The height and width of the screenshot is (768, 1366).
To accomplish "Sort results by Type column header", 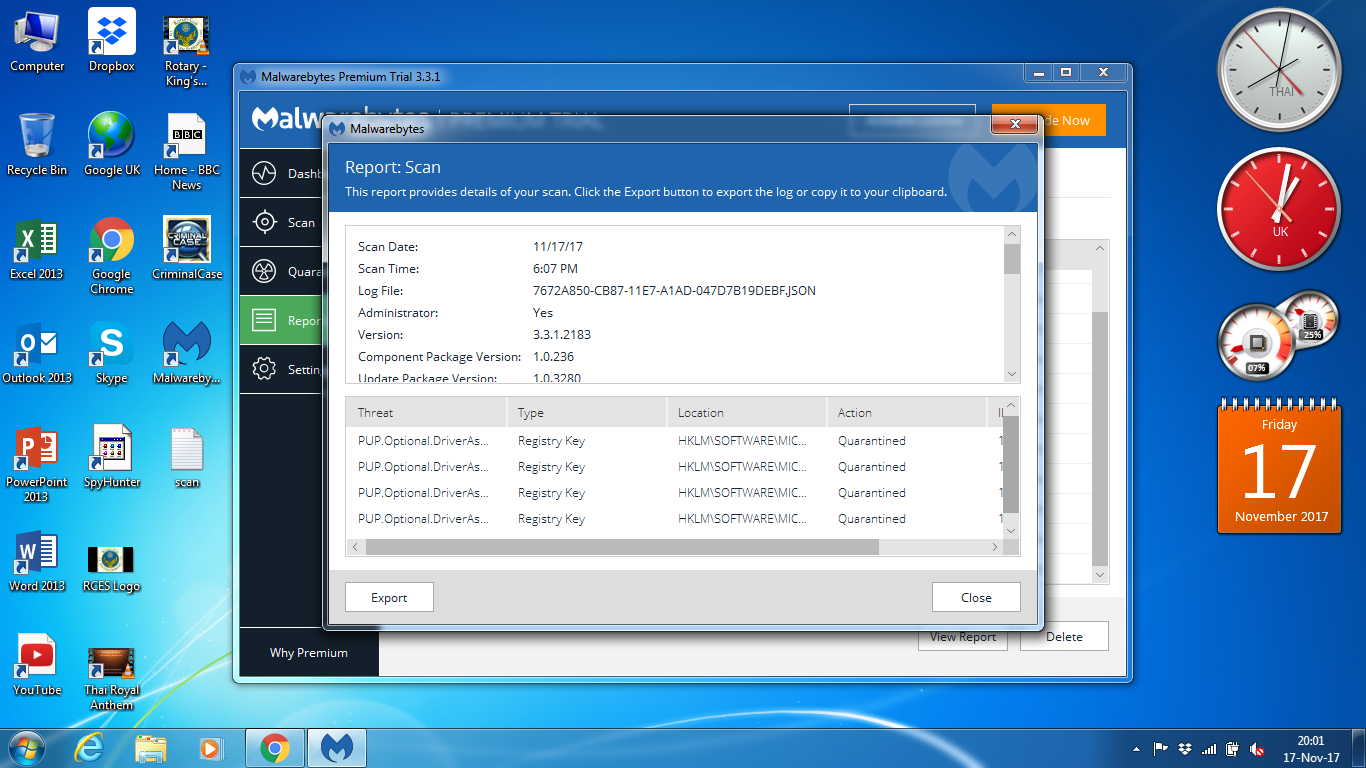I will point(586,412).
